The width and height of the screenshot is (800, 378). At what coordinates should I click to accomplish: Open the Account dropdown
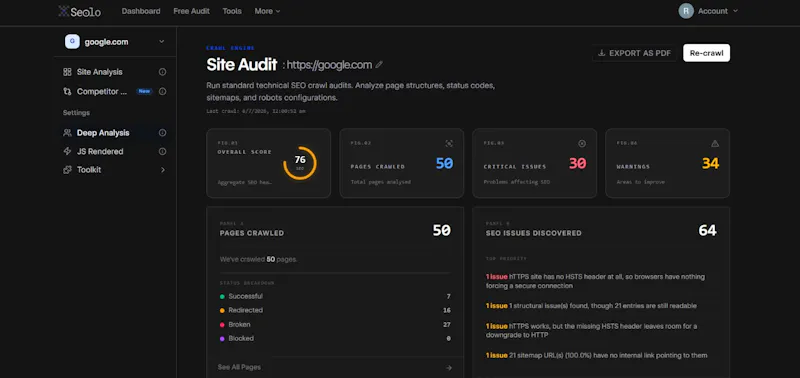pos(718,11)
